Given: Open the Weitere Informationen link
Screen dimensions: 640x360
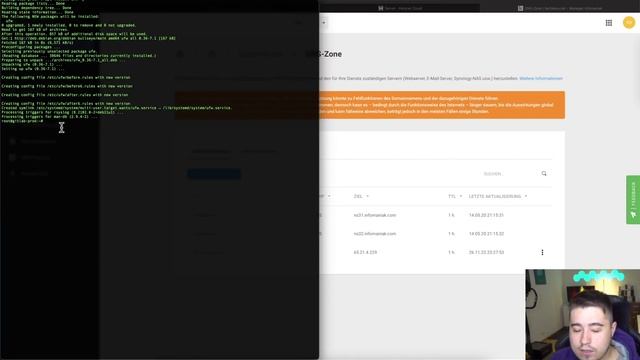Looking at the screenshot, I should 541,78.
